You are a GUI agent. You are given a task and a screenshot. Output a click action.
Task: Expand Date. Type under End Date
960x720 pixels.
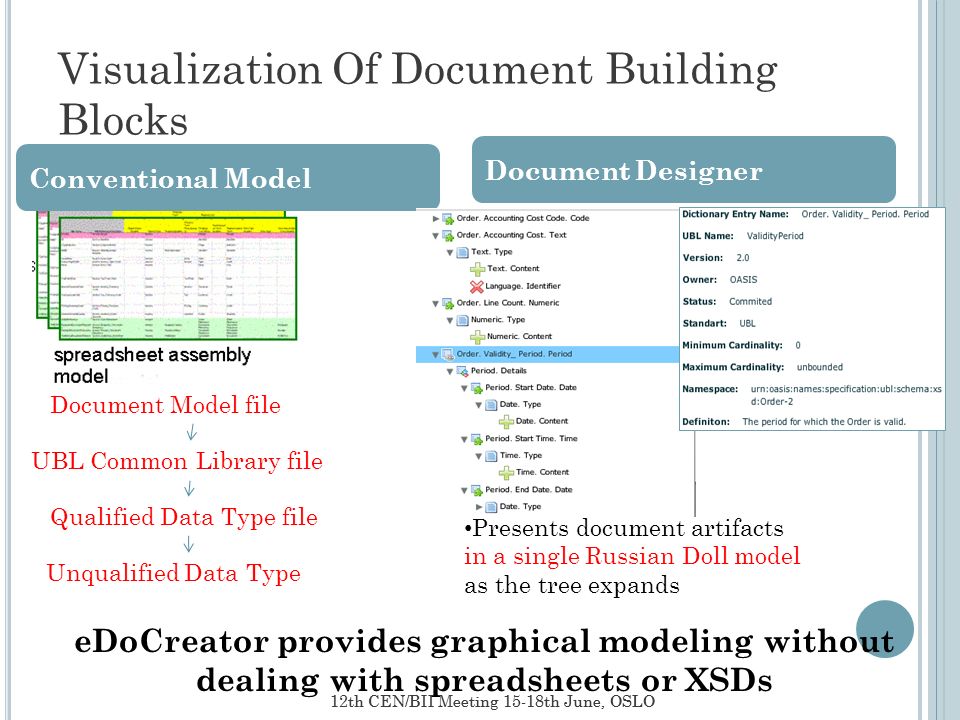479,507
